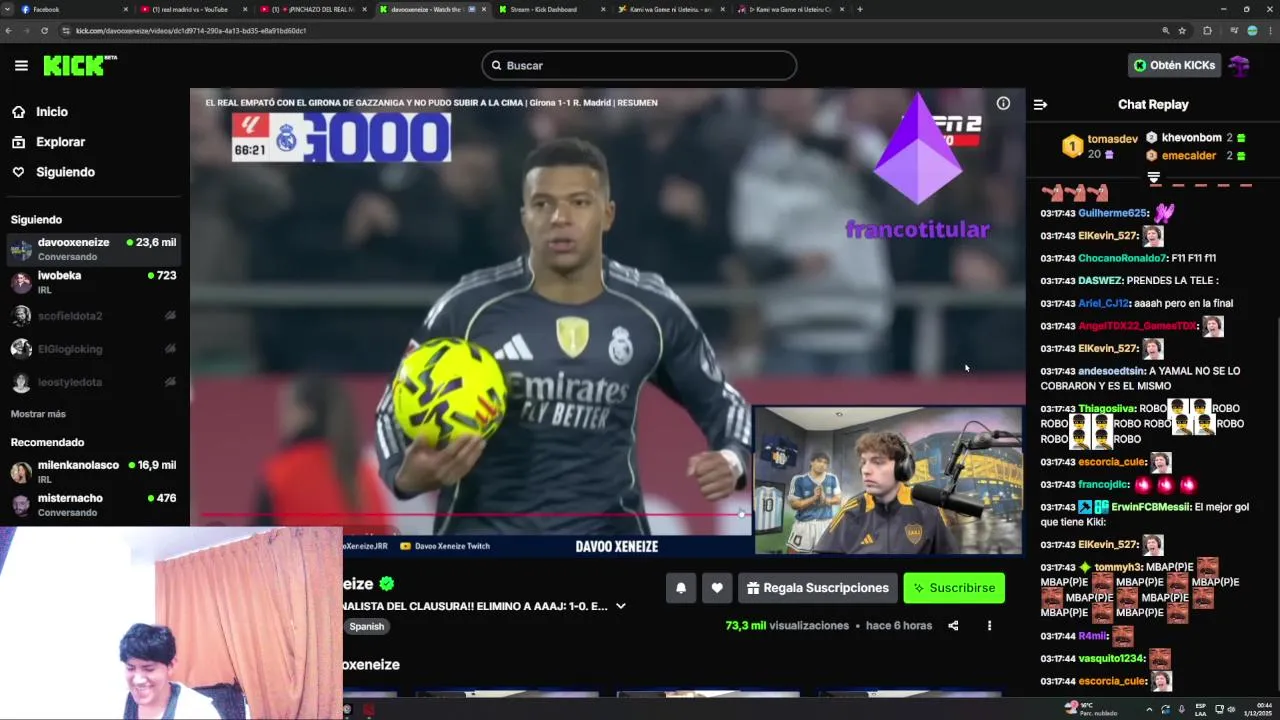Expand Mostrar más followed channels
This screenshot has height=720, width=1280.
tap(38, 414)
